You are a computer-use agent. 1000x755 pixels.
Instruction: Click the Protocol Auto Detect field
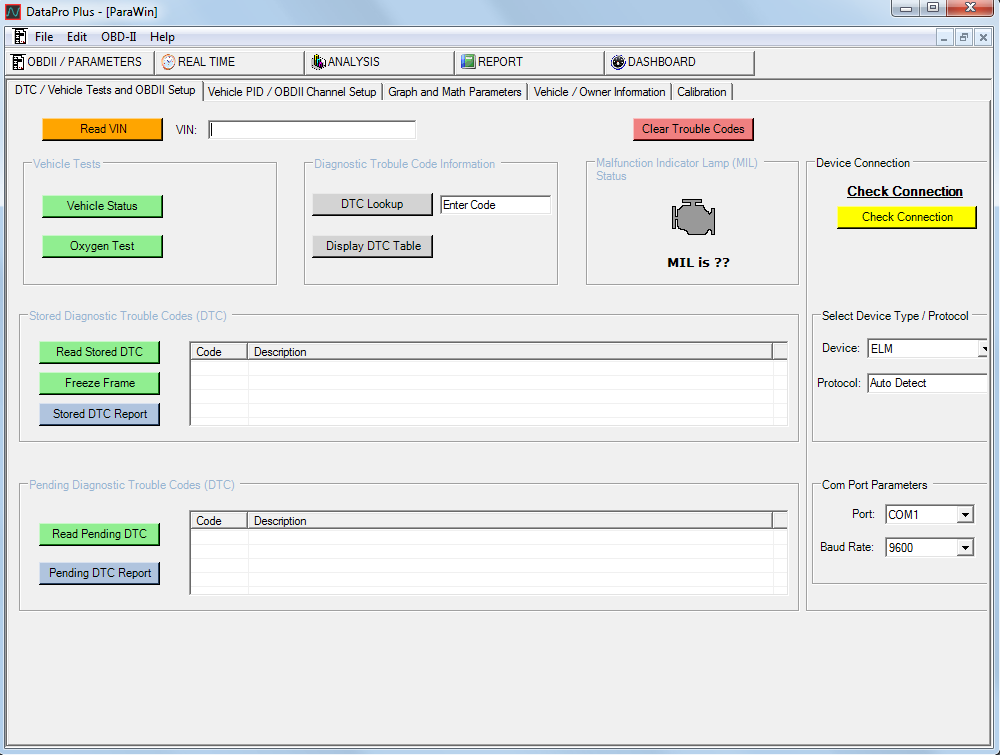click(x=926, y=383)
